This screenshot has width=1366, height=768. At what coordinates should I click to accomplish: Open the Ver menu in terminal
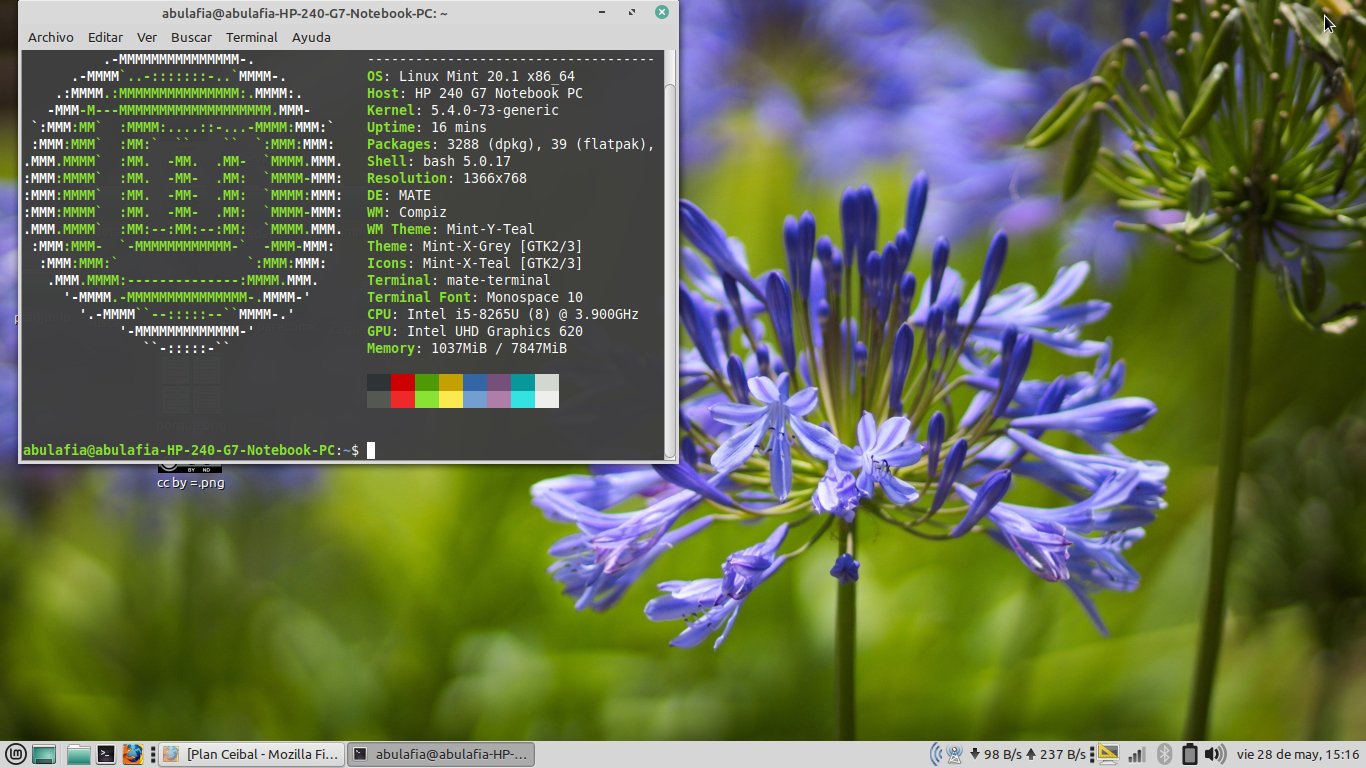(147, 37)
